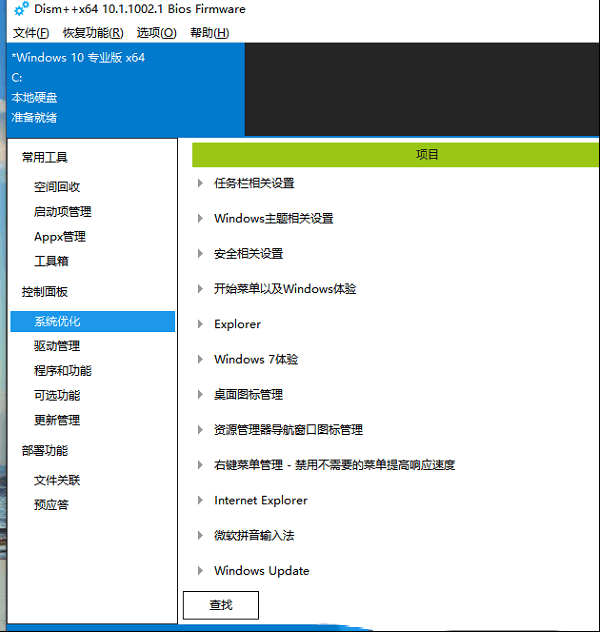Open 空间回收 in the sidebar
The width and height of the screenshot is (600, 632).
coord(57,187)
